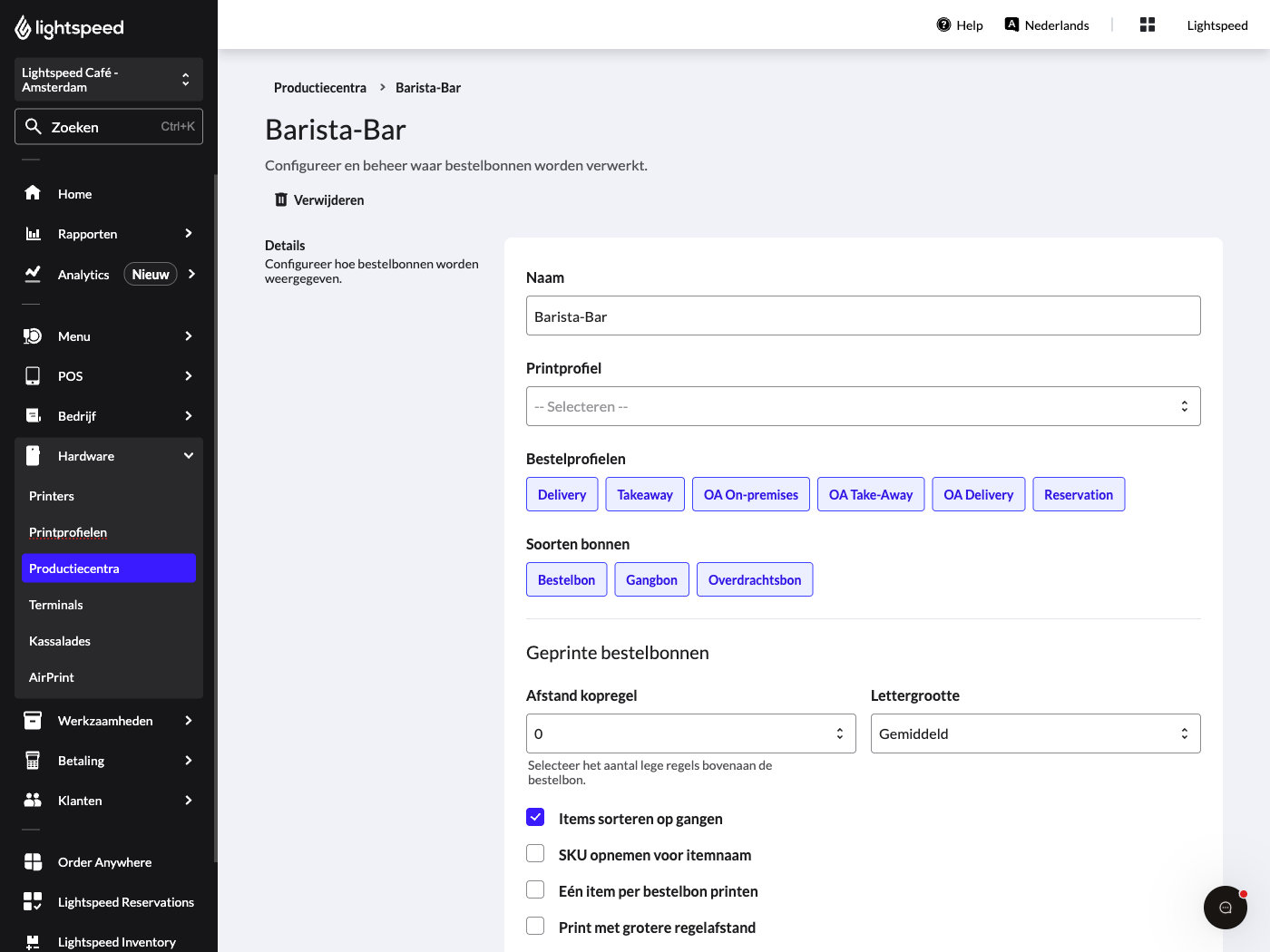
Task: Open the Terminals submenu item
Action: tap(109, 605)
